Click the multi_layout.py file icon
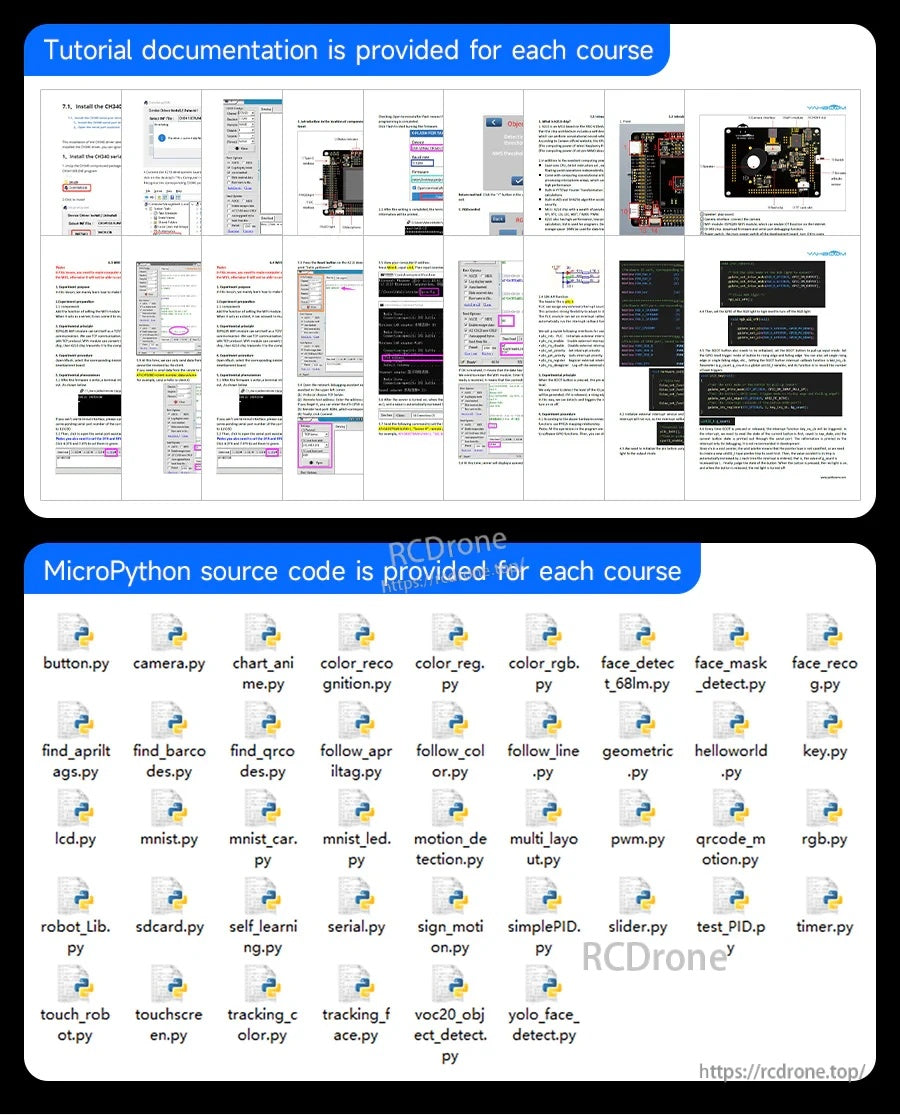The height and width of the screenshot is (1115, 900). click(x=544, y=808)
